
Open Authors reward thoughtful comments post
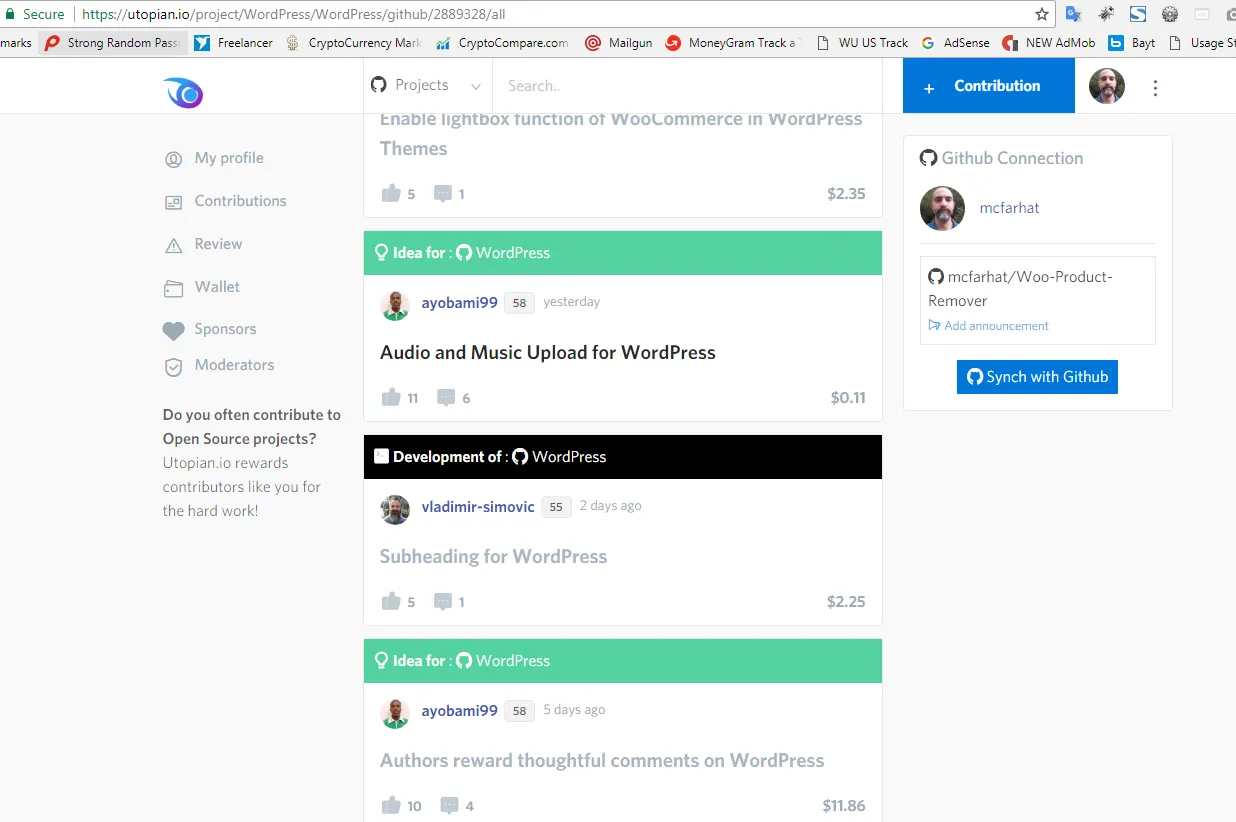pyautogui.click(x=602, y=760)
